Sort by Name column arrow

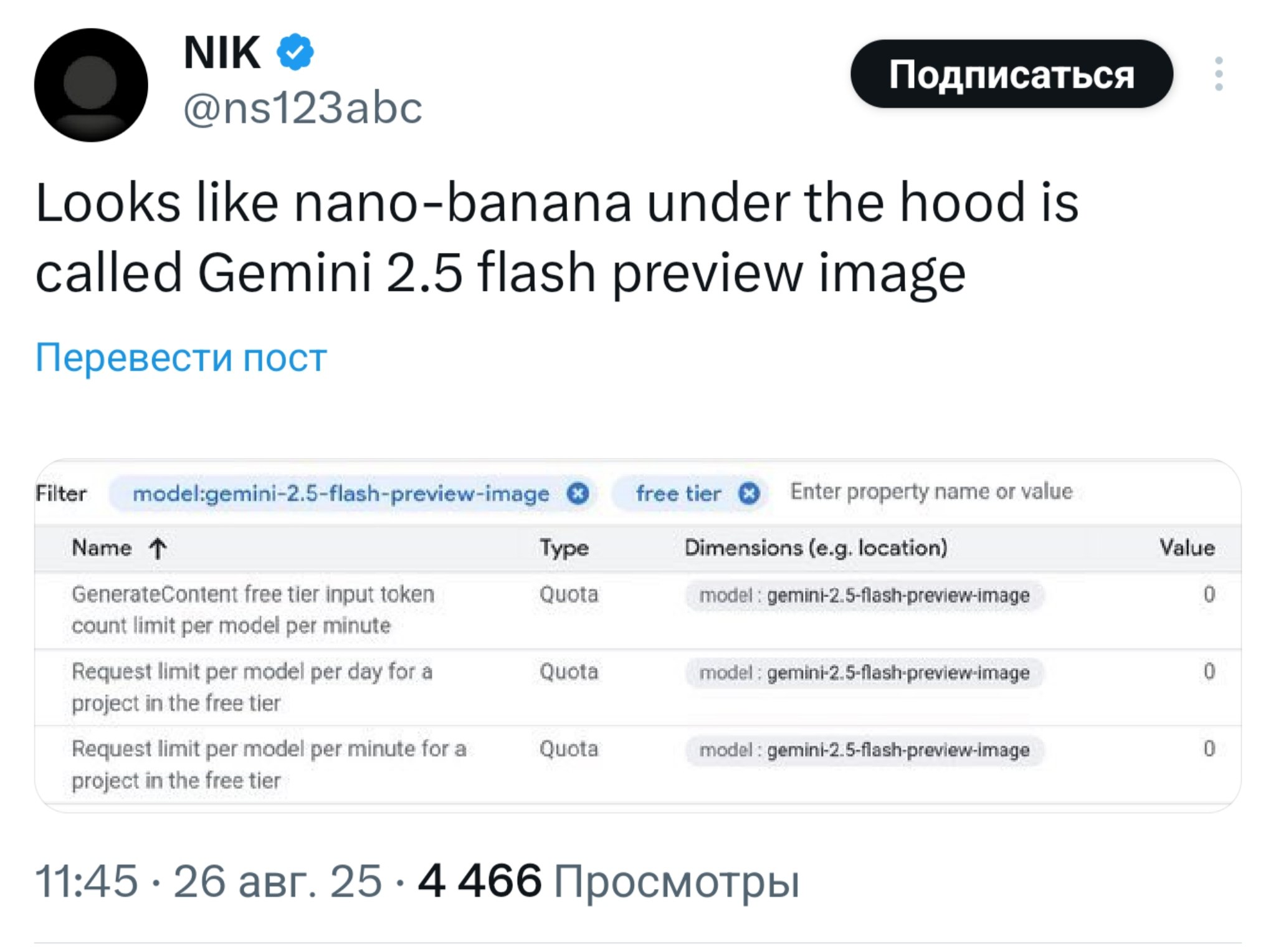158,548
